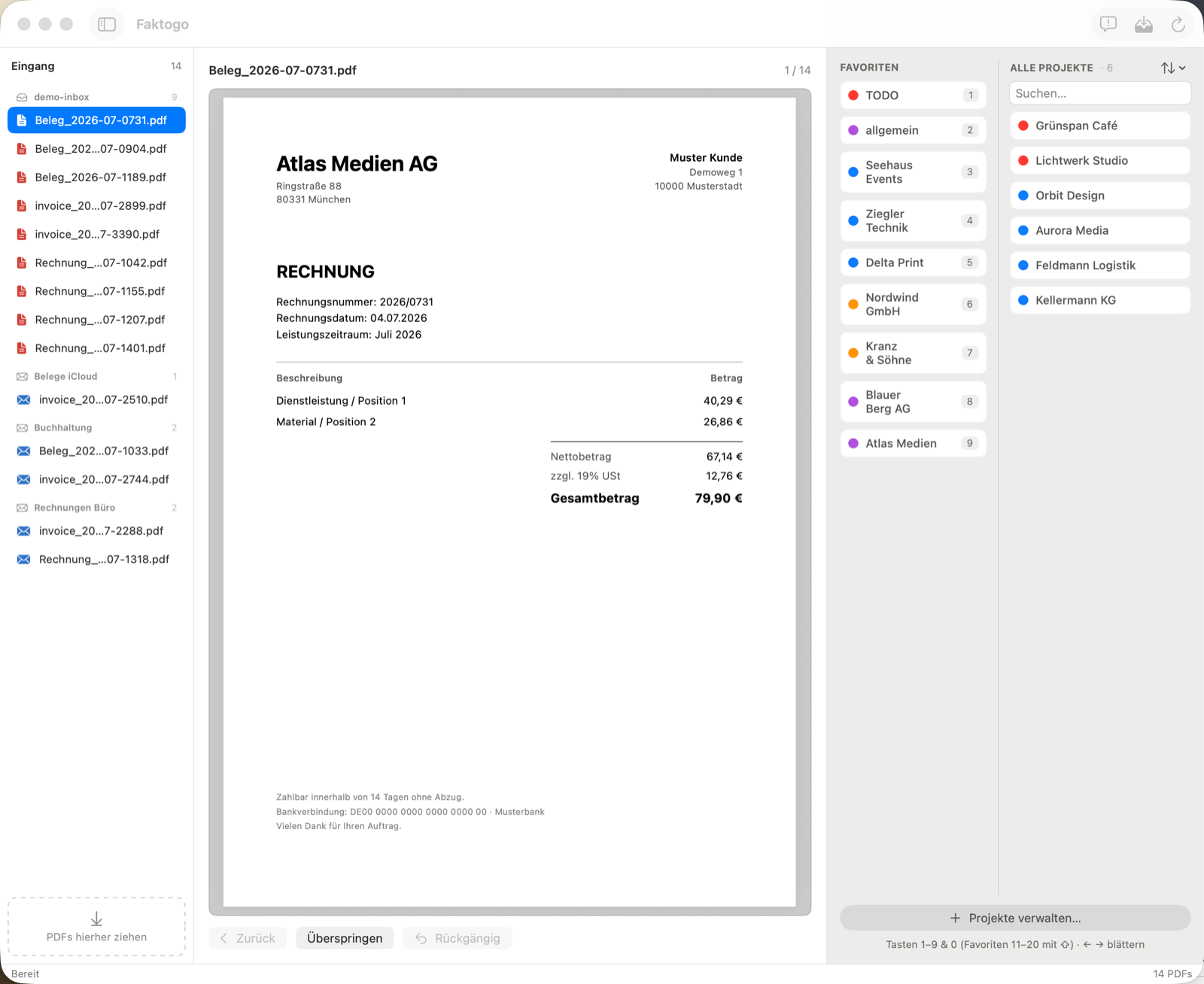Open Rechnung_...07-1318.pdf

click(96, 559)
